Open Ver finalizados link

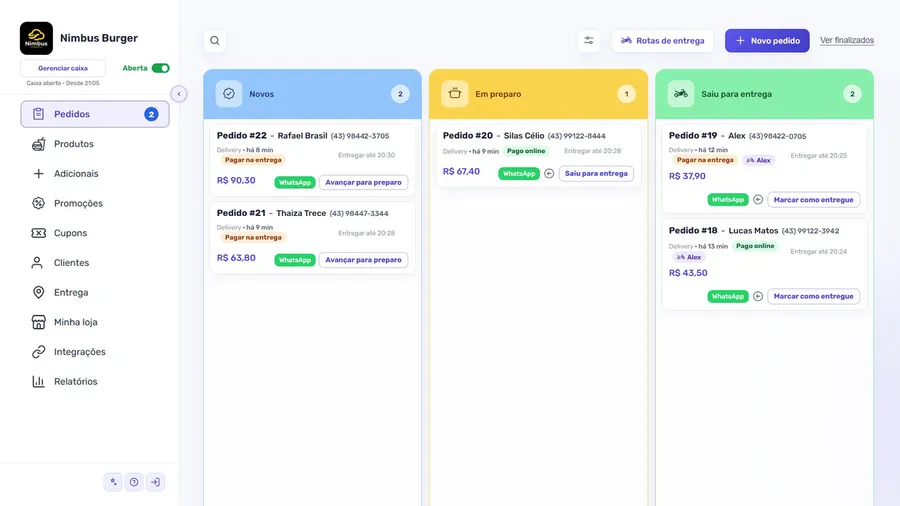coord(847,40)
